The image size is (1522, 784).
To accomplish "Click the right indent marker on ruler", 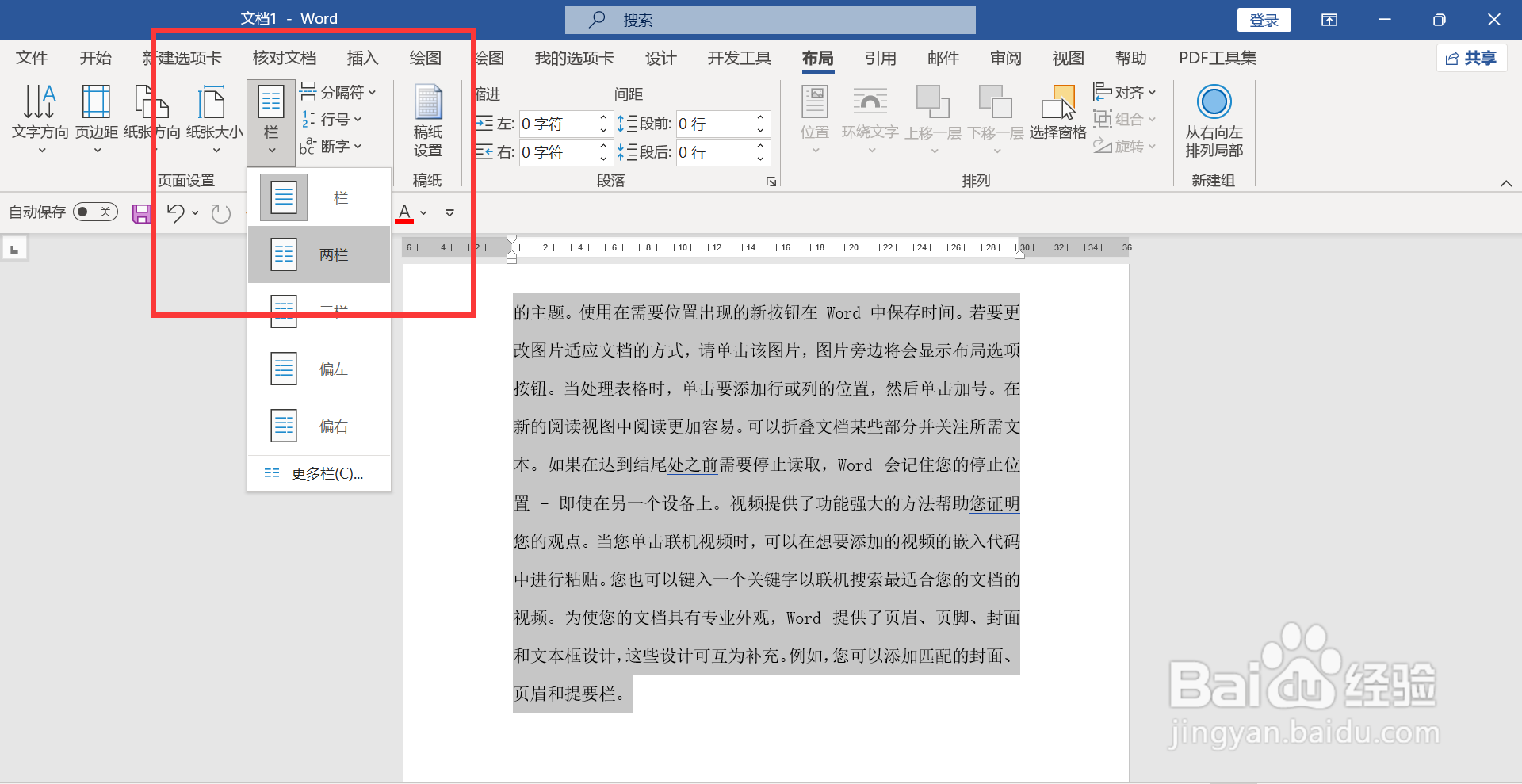I will [1019, 254].
